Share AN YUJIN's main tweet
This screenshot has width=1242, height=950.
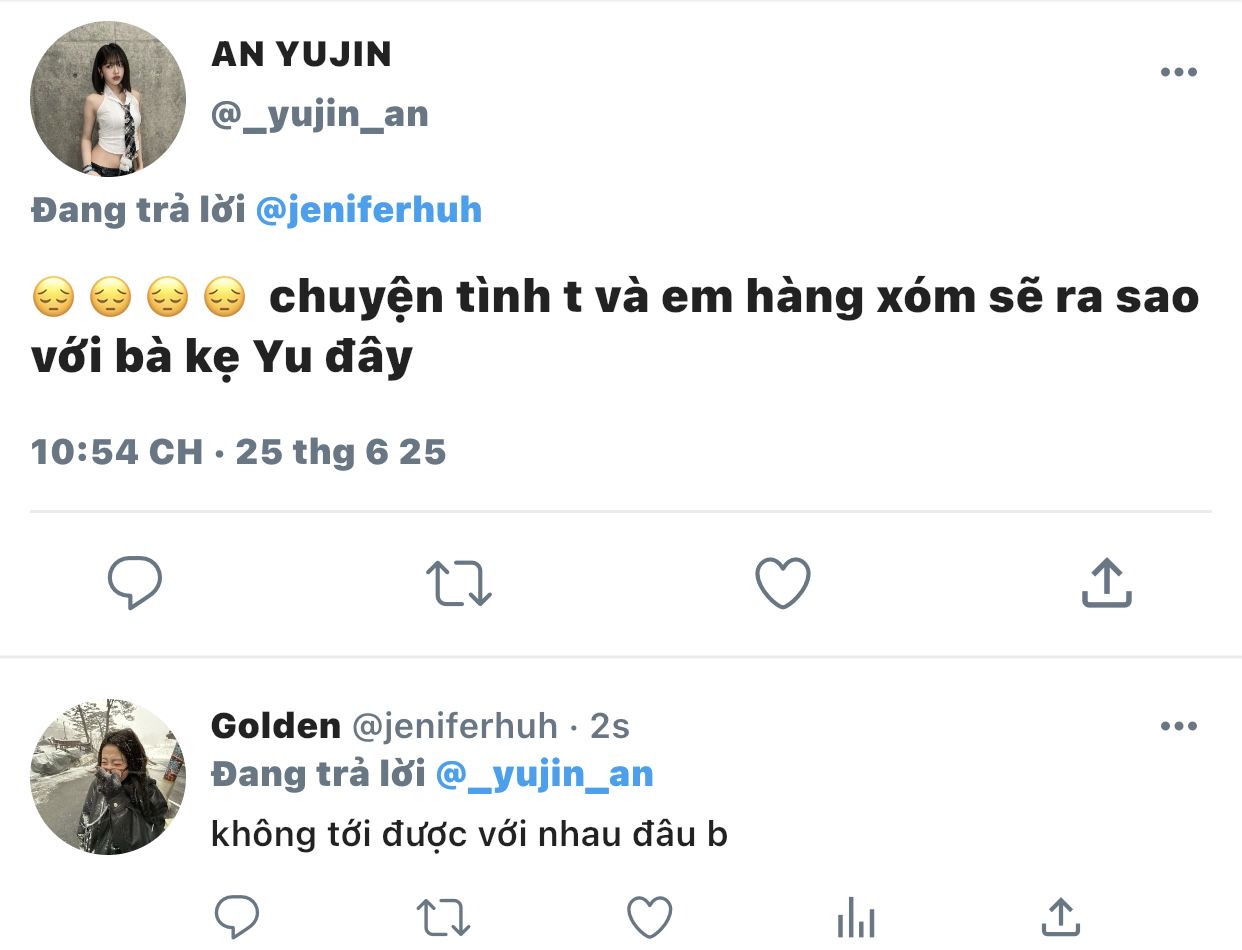1106,583
